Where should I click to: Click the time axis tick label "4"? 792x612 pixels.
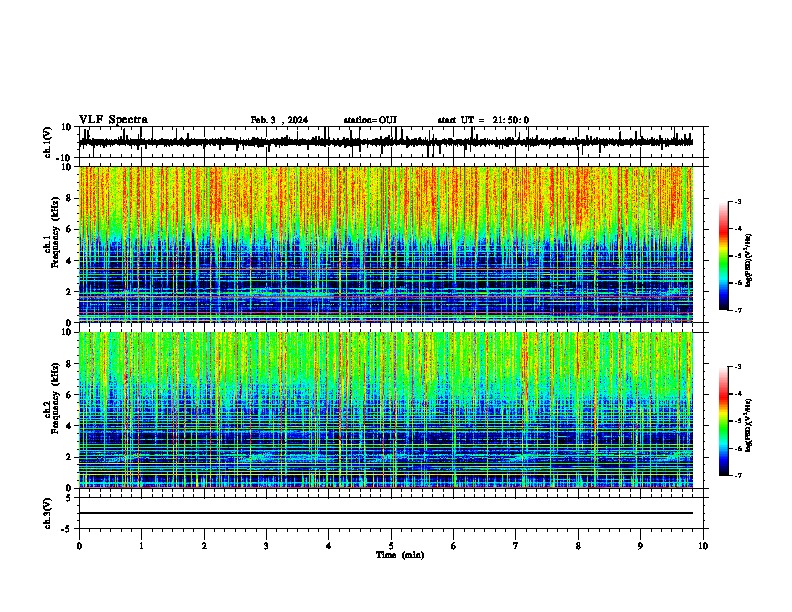coord(329,546)
